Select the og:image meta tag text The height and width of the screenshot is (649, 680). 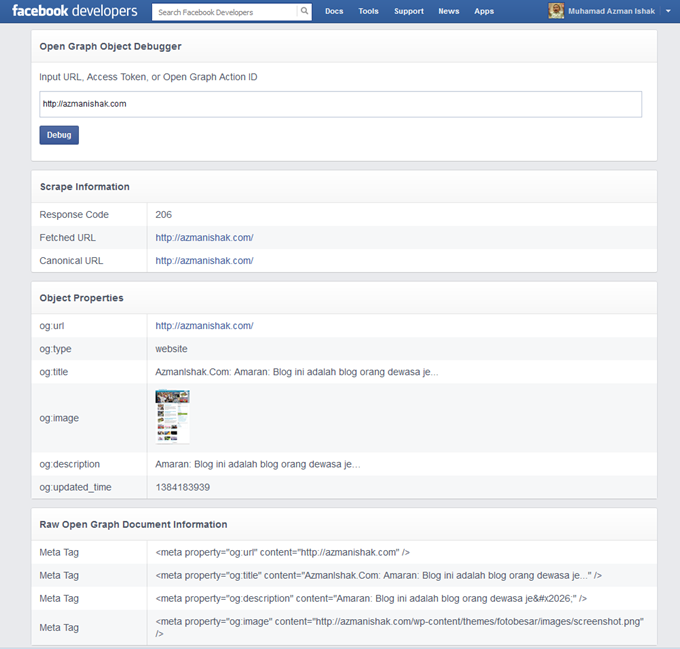pos(399,627)
